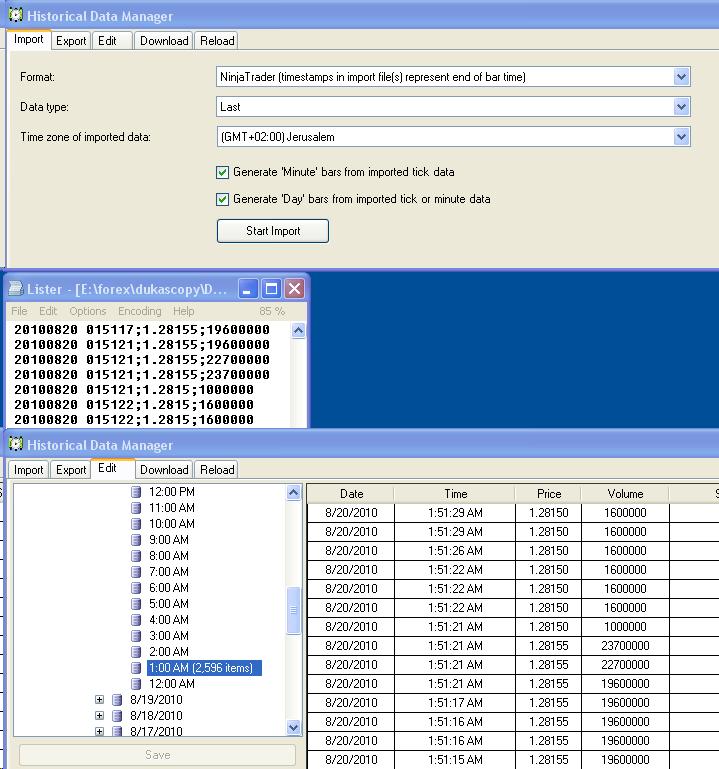This screenshot has height=769, width=719.
Task: Click the Price column header
Action: 548,494
